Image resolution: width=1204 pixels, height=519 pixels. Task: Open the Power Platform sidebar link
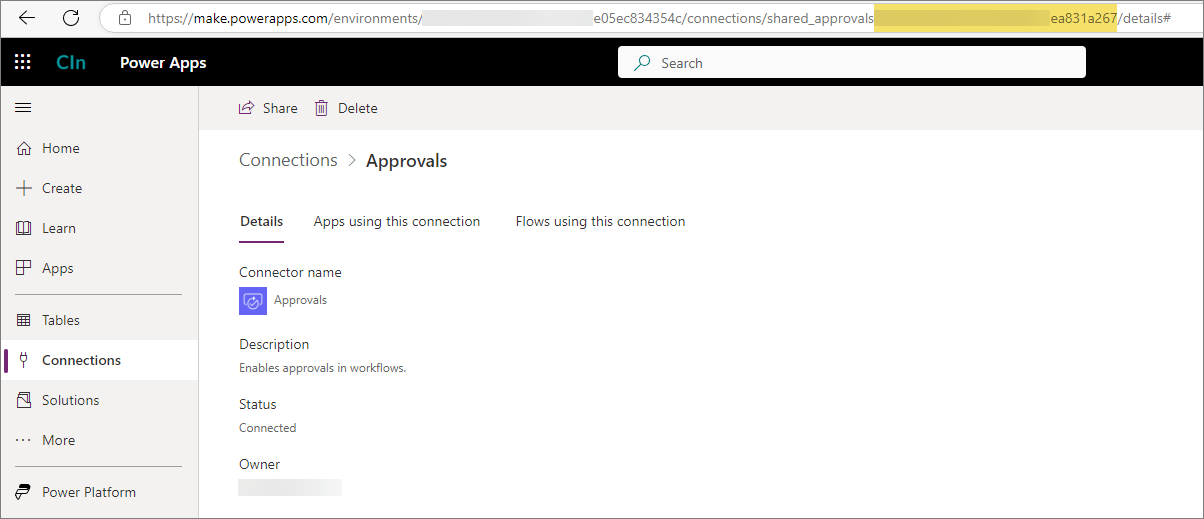(x=99, y=492)
